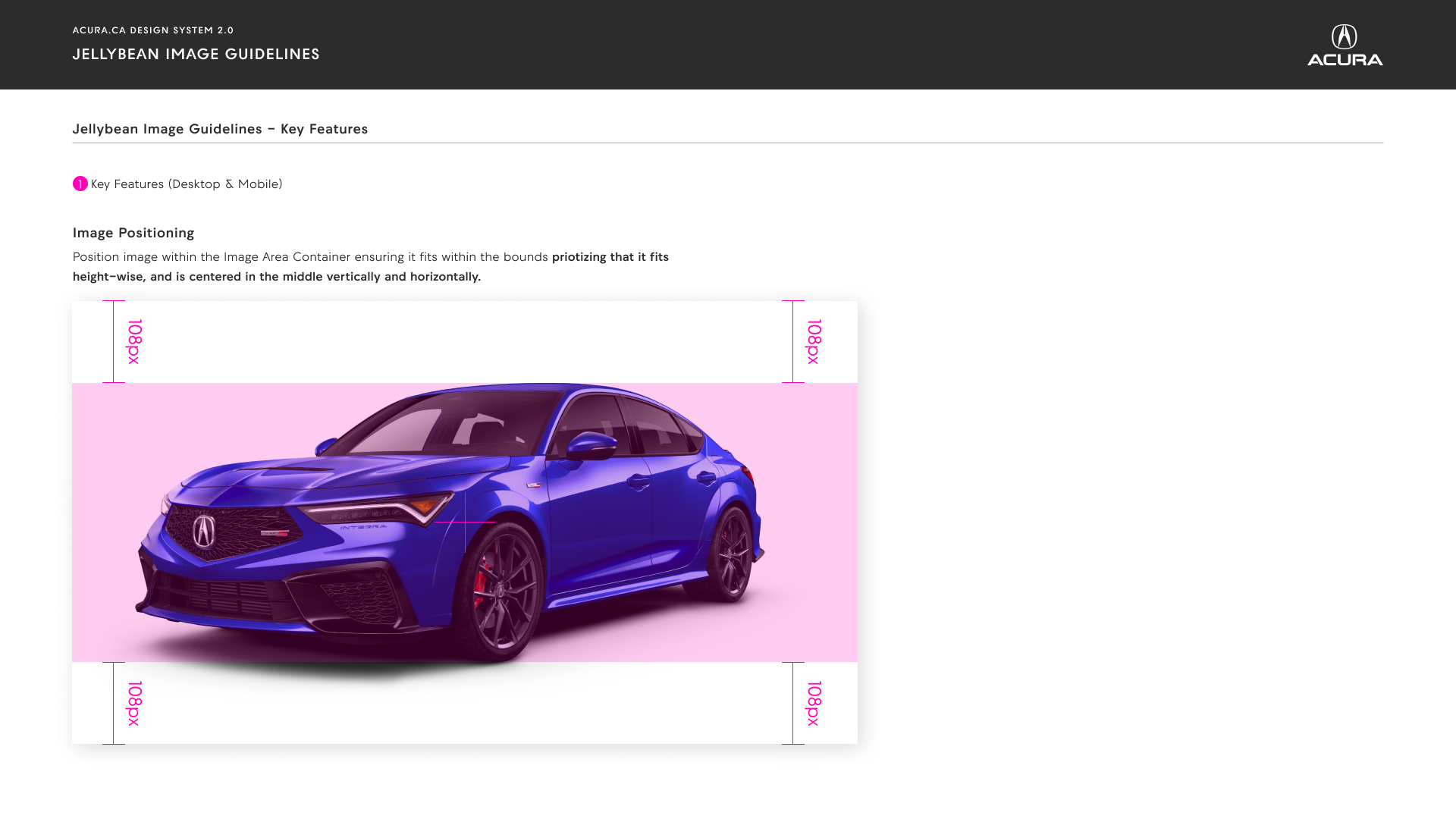Click the "Jellybean Image Guidelines – Key Features" heading
This screenshot has height=819, width=1456.
coord(220,129)
